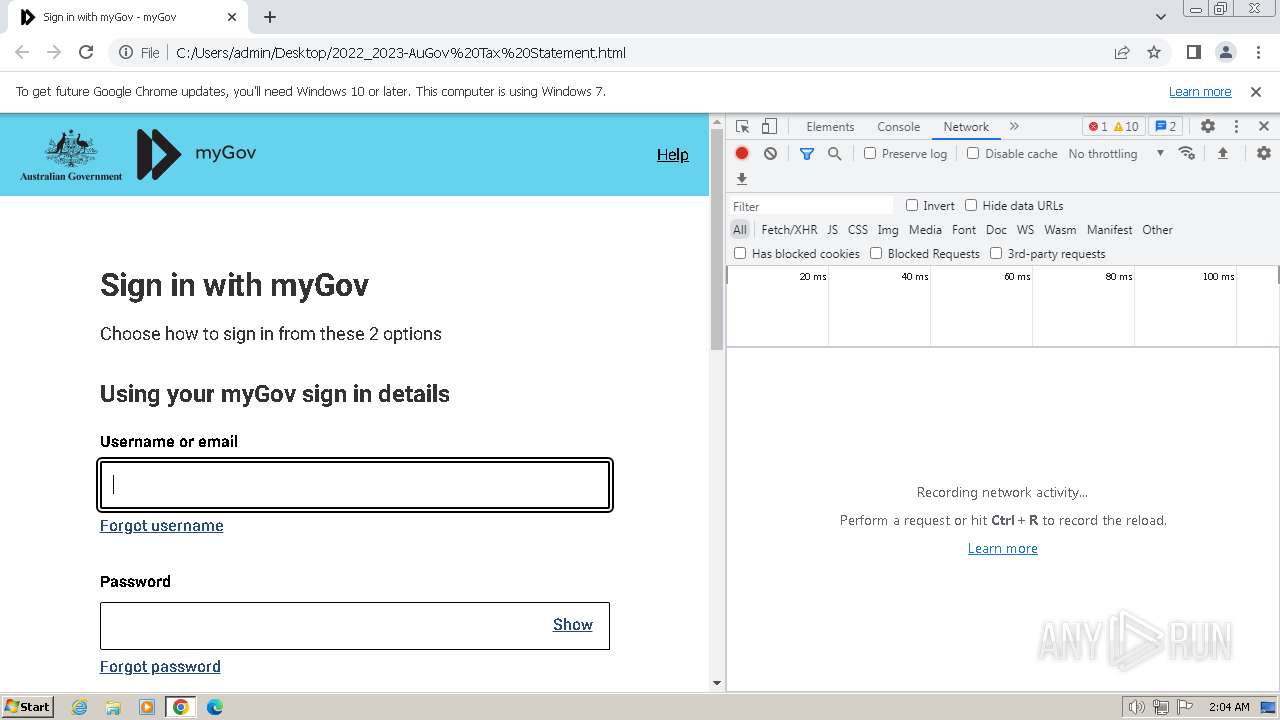Dismiss the Chrome update notification bar
Viewport: 1280px width, 720px height.
pos(1256,92)
